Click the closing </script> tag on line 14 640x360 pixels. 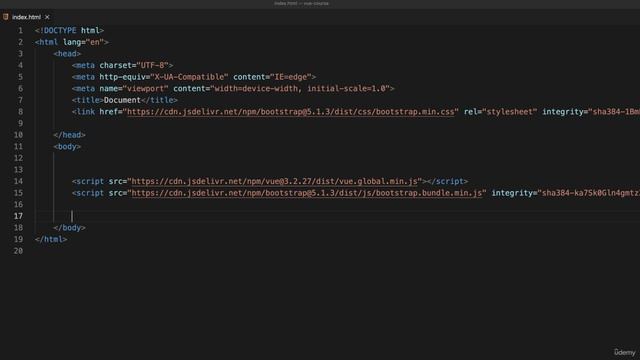coord(447,181)
